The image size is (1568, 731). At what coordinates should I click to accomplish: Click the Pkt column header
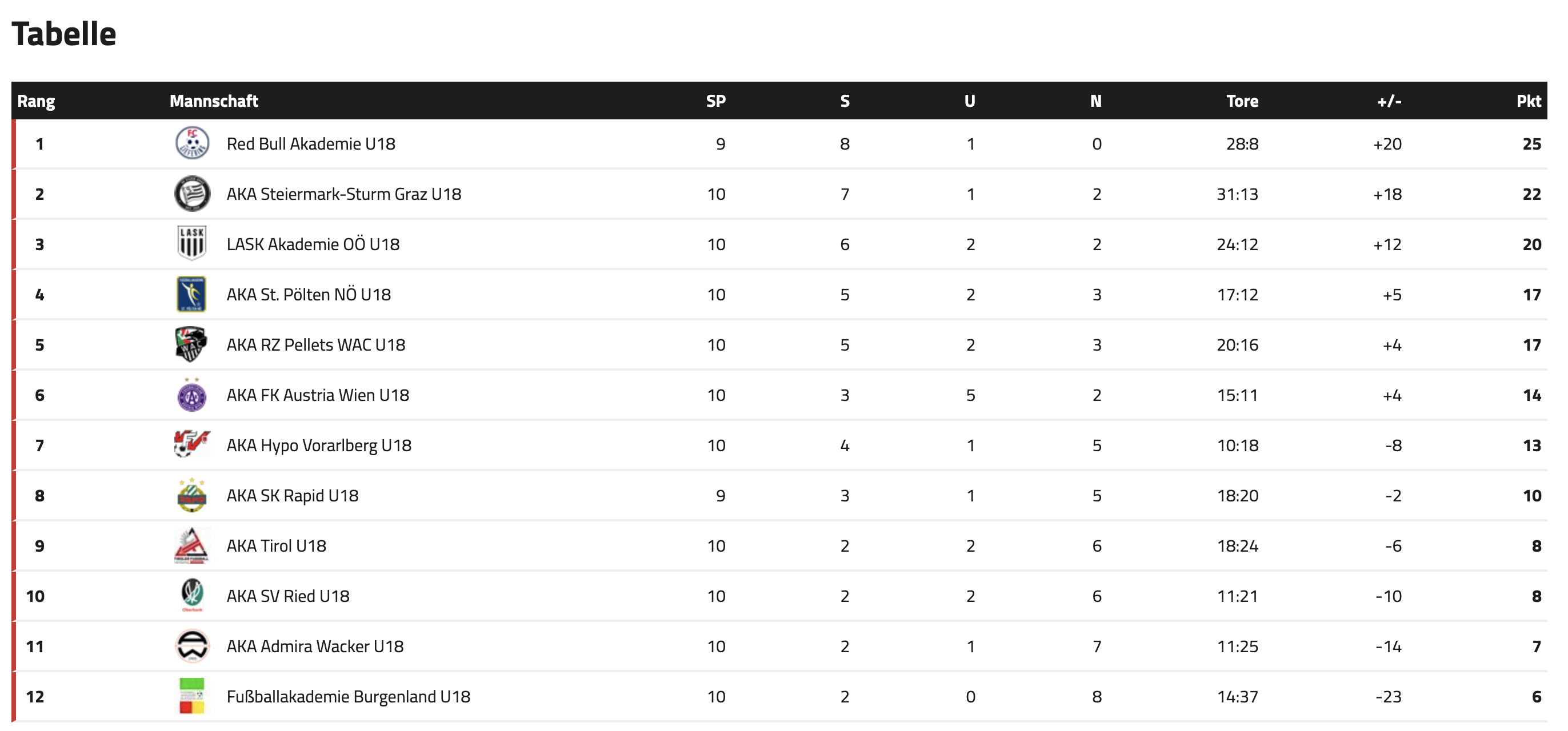pos(1528,101)
